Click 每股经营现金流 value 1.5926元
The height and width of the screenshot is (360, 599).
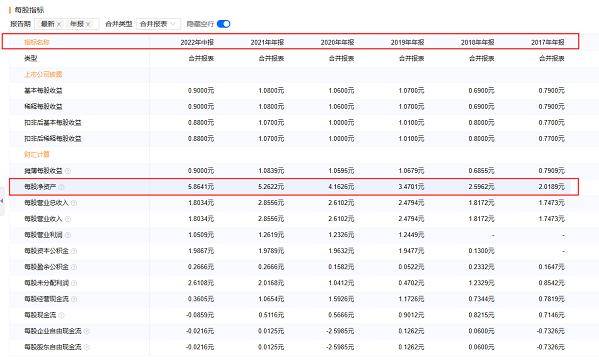point(341,299)
